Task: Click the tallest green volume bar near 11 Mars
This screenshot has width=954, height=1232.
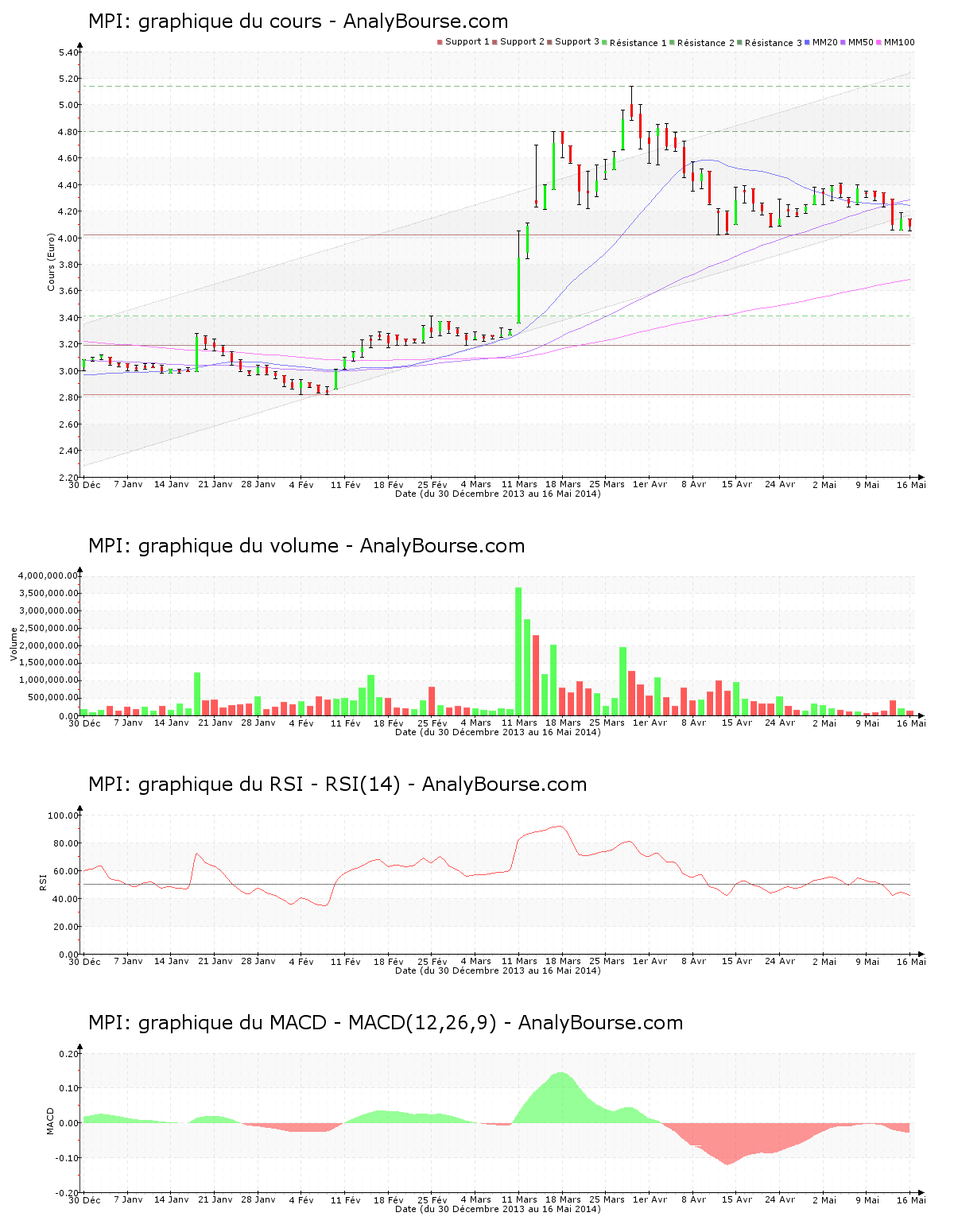Action: click(518, 652)
